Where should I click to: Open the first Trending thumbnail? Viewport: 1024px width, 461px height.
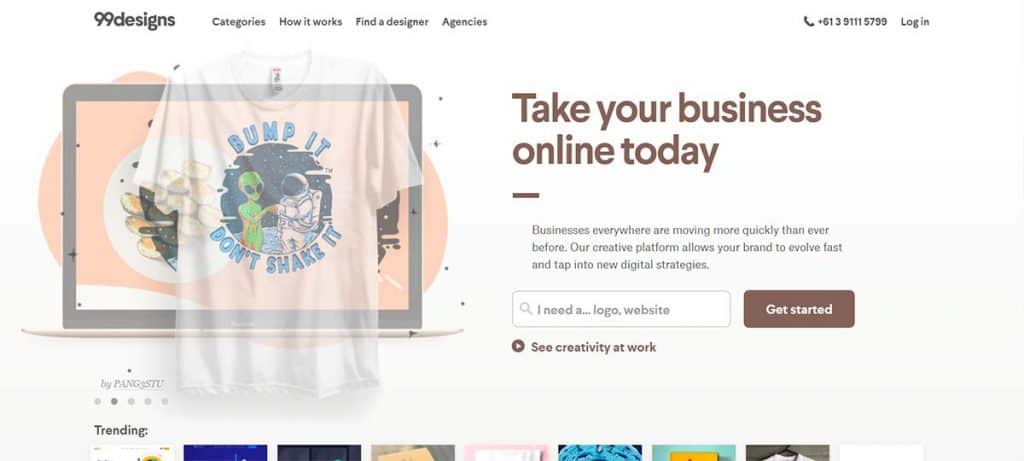tap(132, 453)
